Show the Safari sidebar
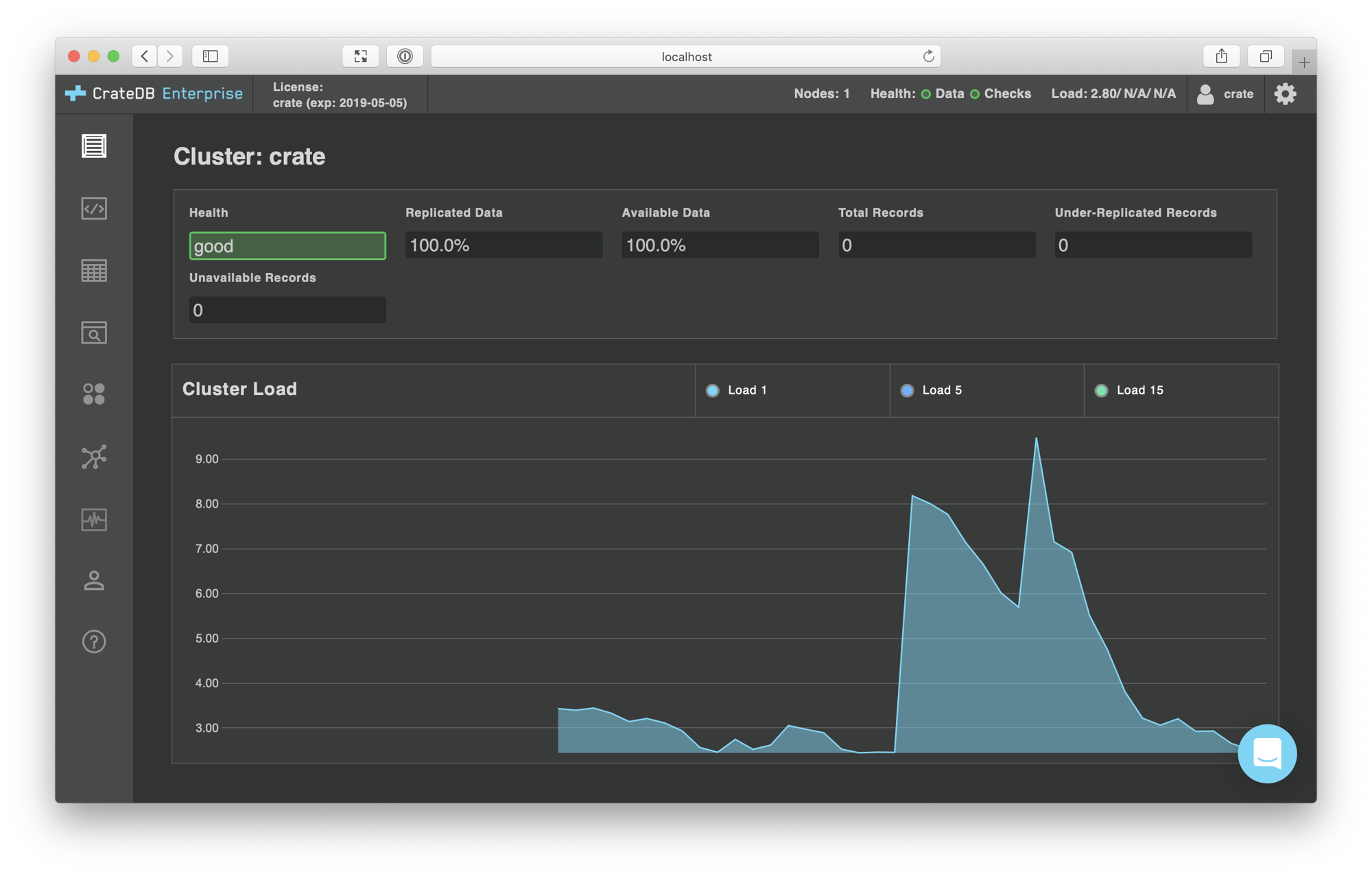 coord(211,56)
